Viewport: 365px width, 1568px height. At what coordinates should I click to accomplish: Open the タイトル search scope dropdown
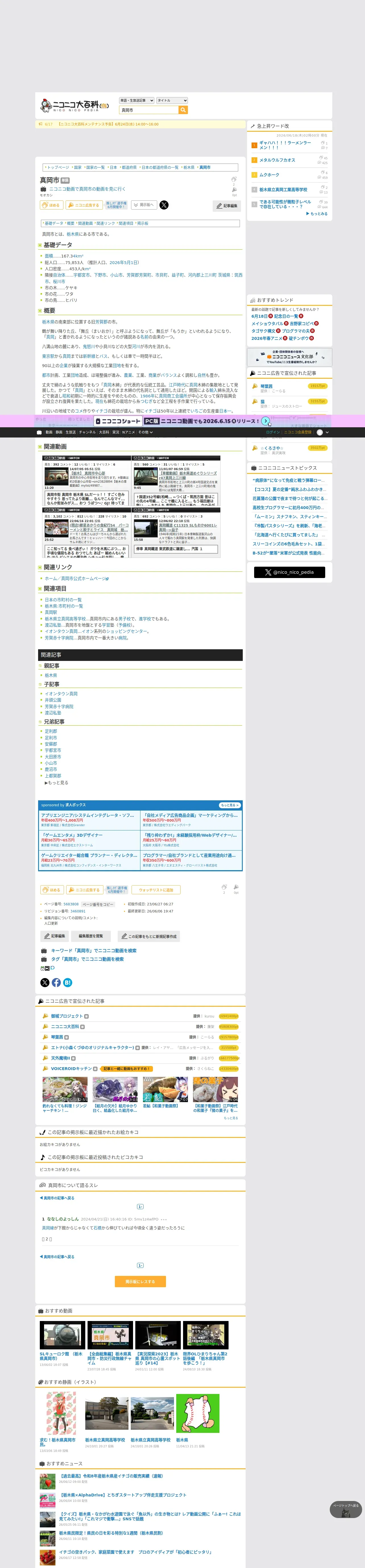(172, 101)
